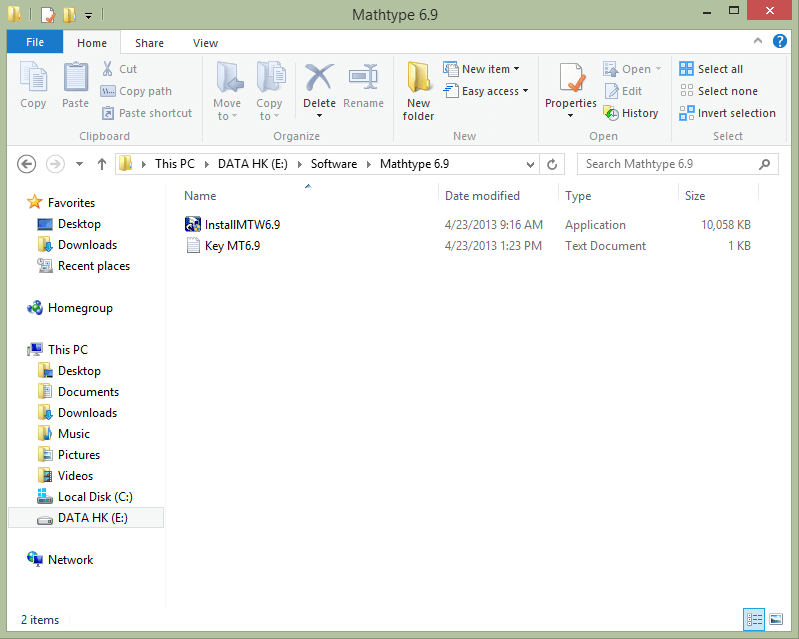Switch to the View tab
Image resolution: width=799 pixels, height=639 pixels.
(205, 43)
